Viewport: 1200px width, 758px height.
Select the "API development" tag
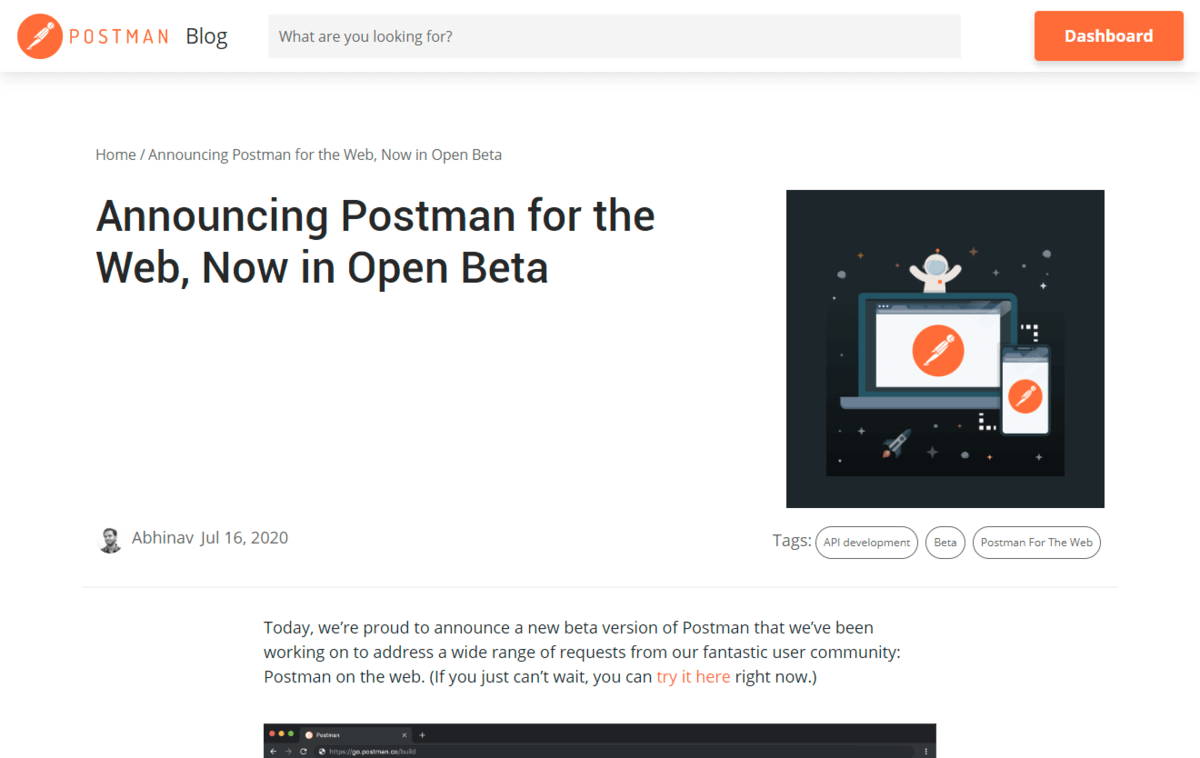click(x=866, y=542)
